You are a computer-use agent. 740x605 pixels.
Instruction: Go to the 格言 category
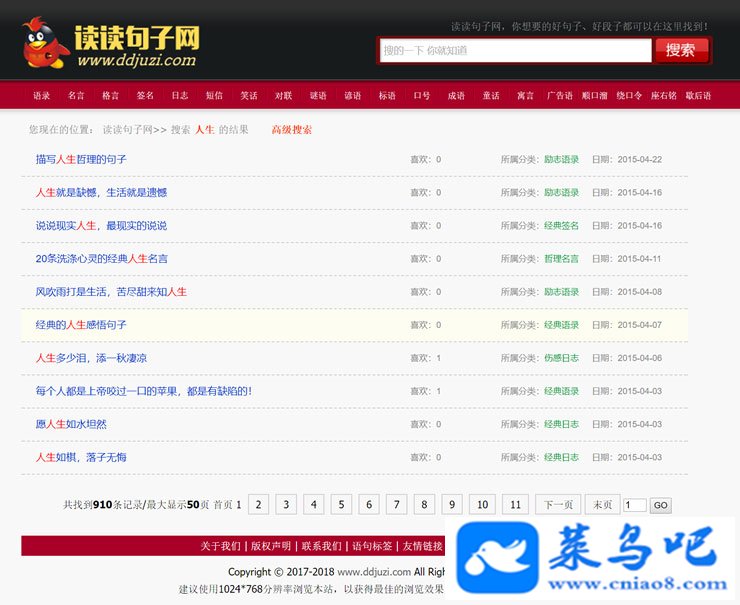tap(110, 95)
